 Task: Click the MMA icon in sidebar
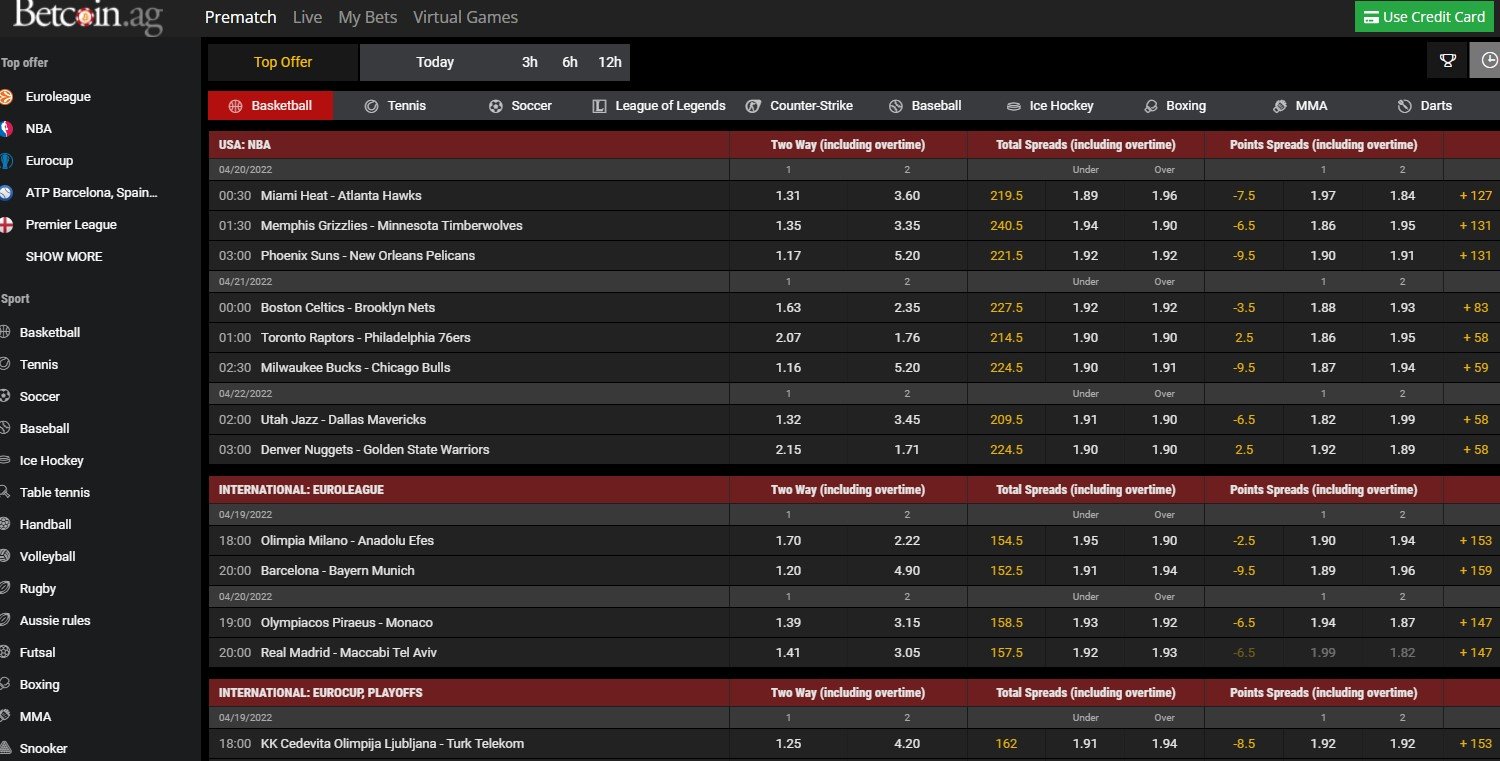click(5, 717)
